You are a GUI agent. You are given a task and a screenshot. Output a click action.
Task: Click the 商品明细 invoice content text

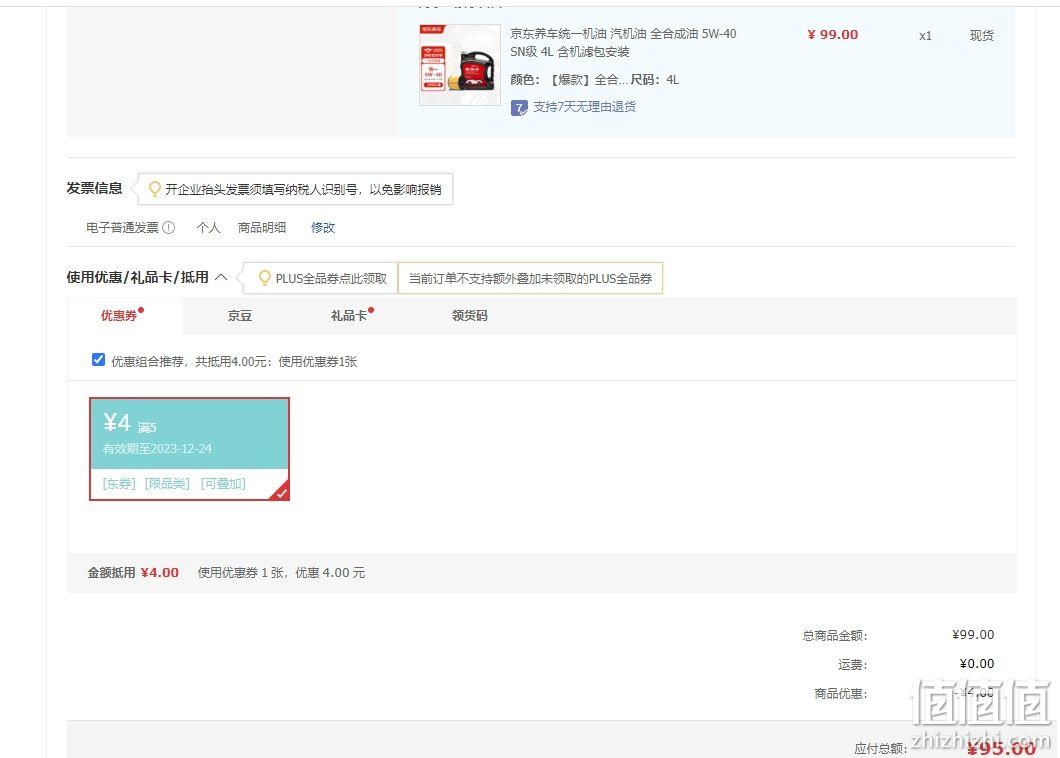pos(262,228)
